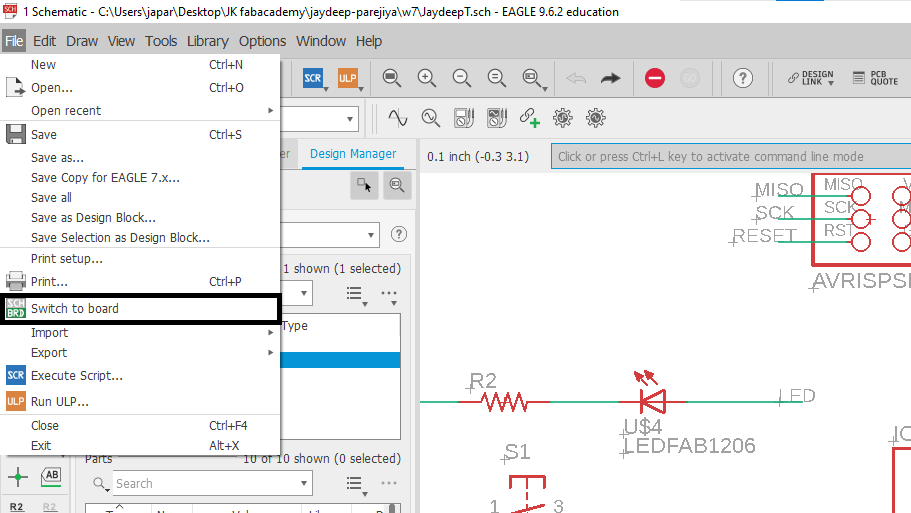Click the second simulation gear icon
911x513 pixels.
596,118
